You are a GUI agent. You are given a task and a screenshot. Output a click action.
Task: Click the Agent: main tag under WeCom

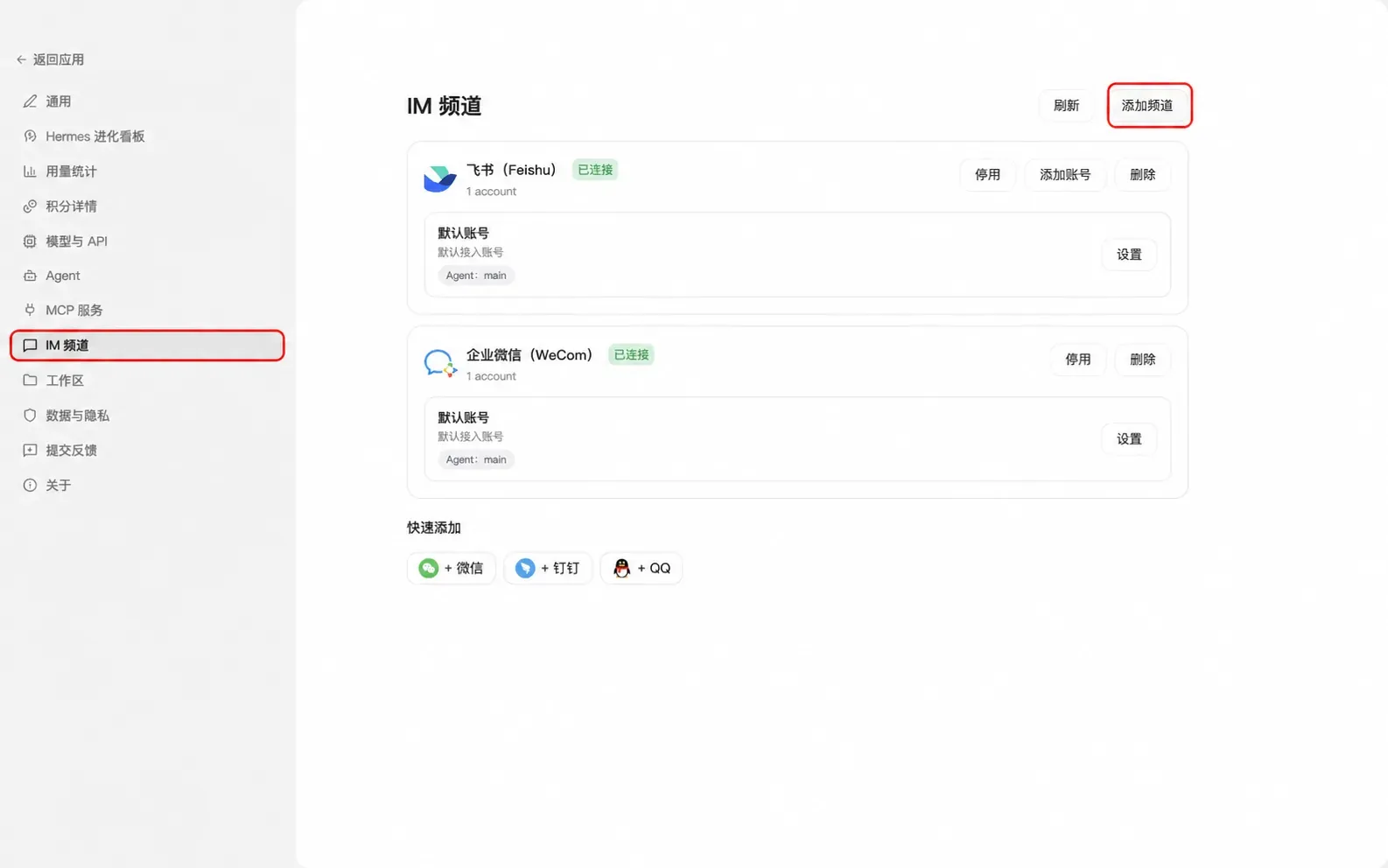pos(476,460)
